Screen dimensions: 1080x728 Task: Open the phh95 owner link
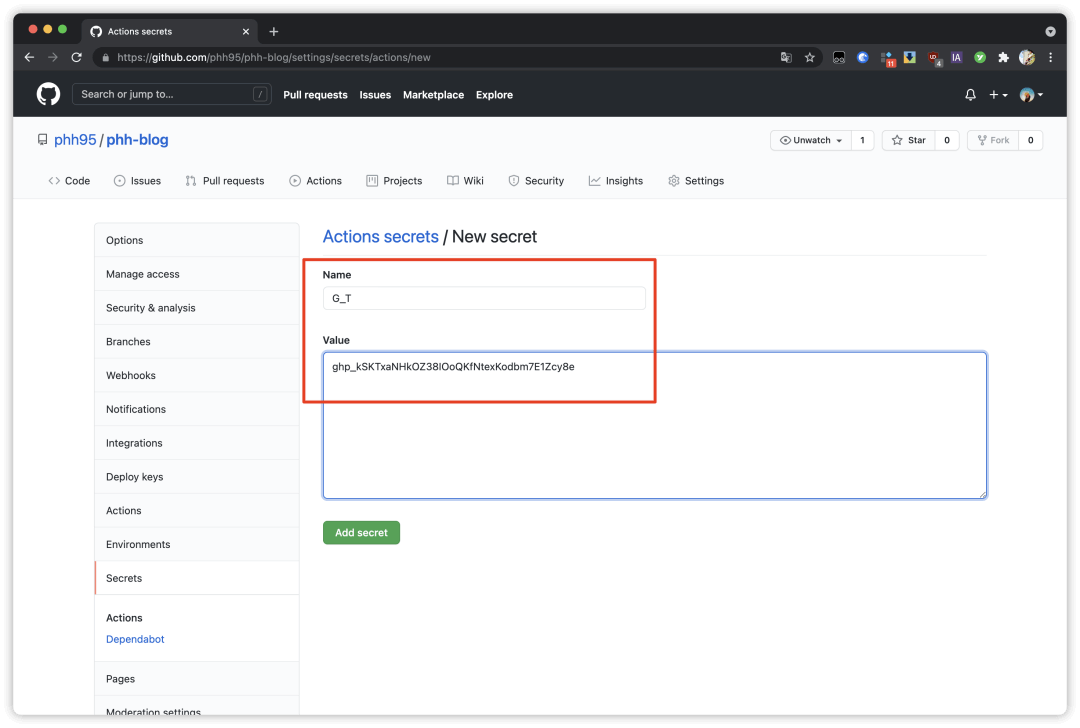coord(75,140)
